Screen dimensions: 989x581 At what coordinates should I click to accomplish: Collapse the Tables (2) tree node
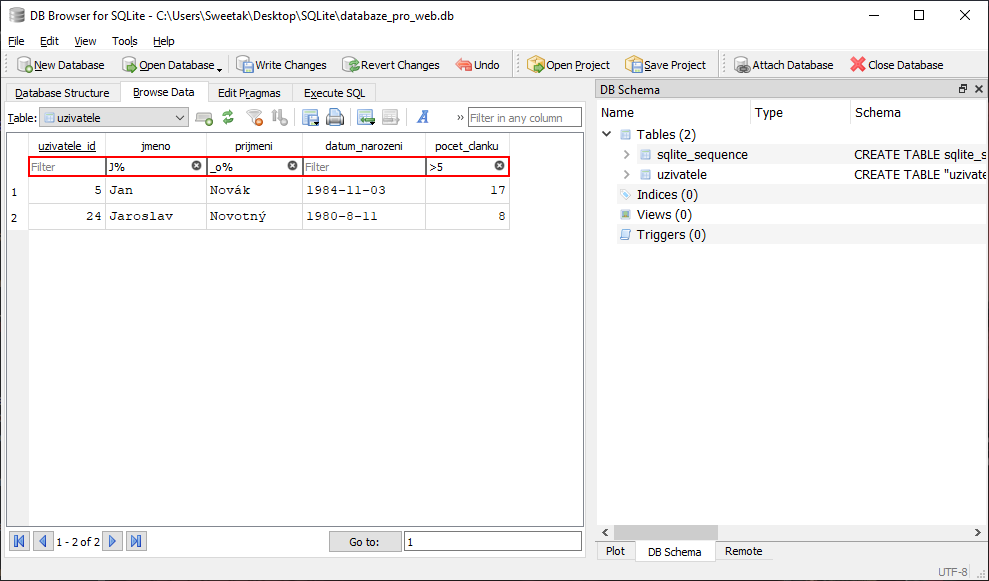607,134
